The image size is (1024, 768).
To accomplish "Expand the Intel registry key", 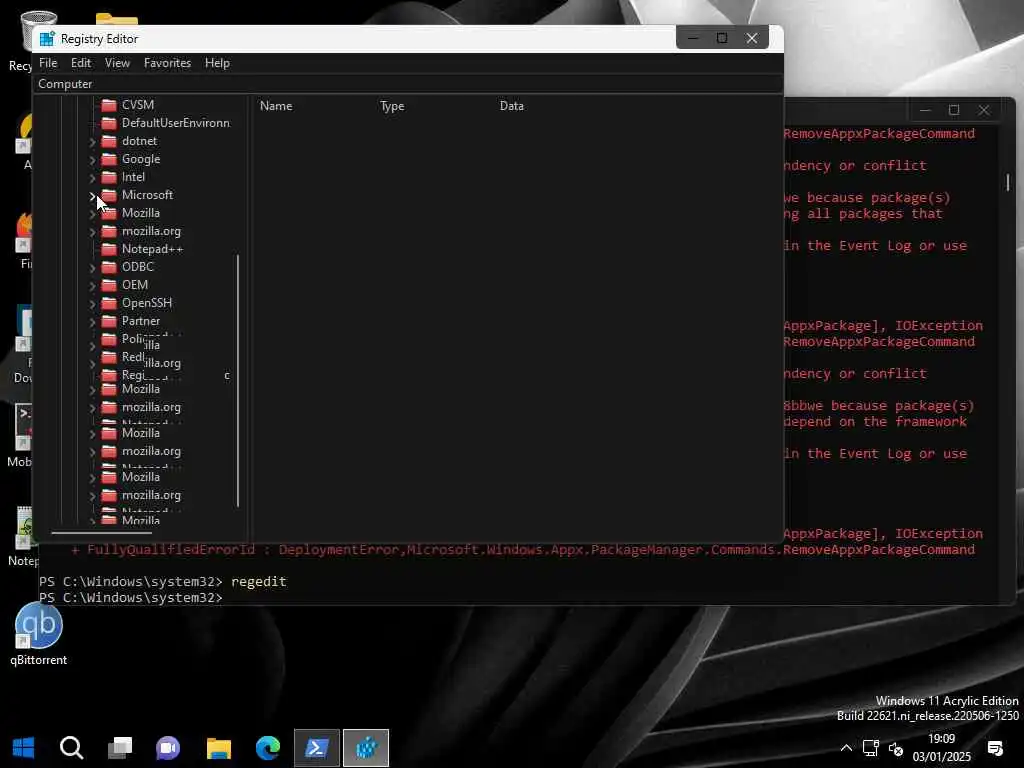I will tap(92, 178).
